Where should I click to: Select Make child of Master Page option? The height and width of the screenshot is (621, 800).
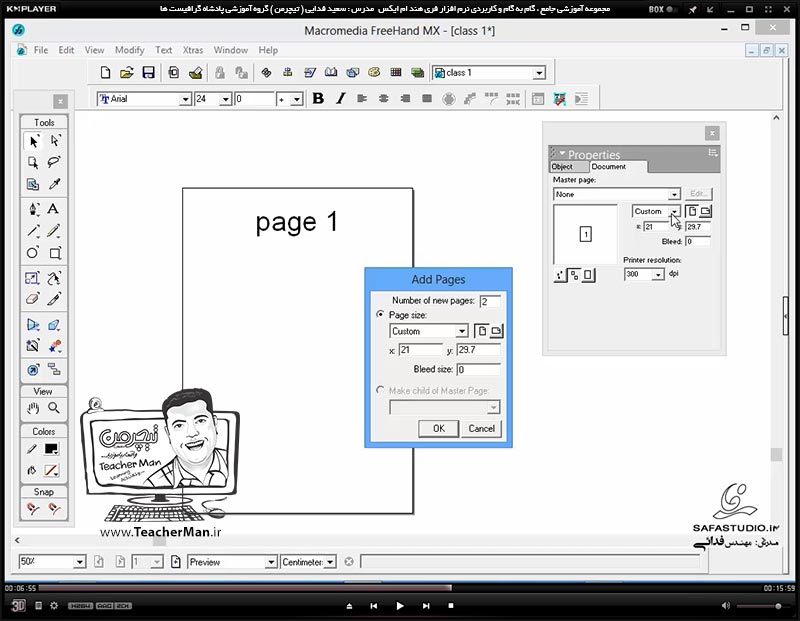click(380, 390)
